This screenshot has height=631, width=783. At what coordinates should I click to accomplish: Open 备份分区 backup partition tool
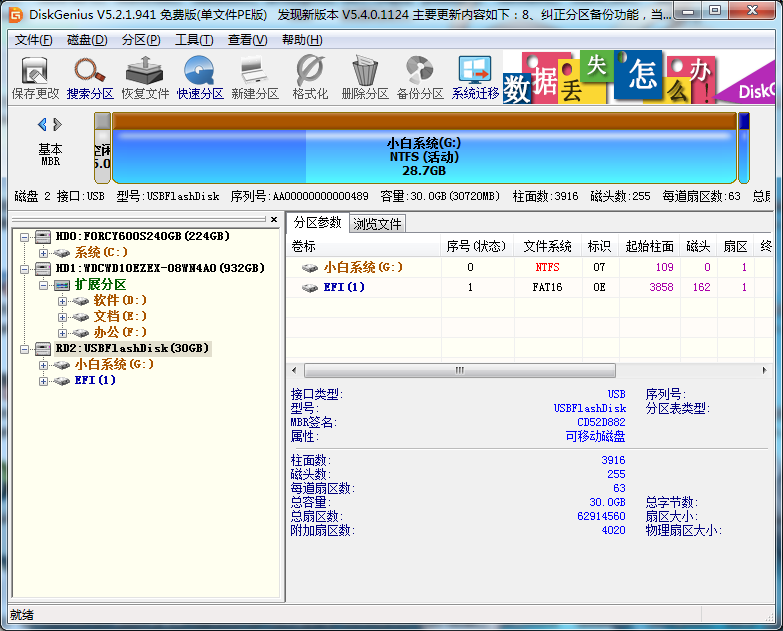point(419,77)
